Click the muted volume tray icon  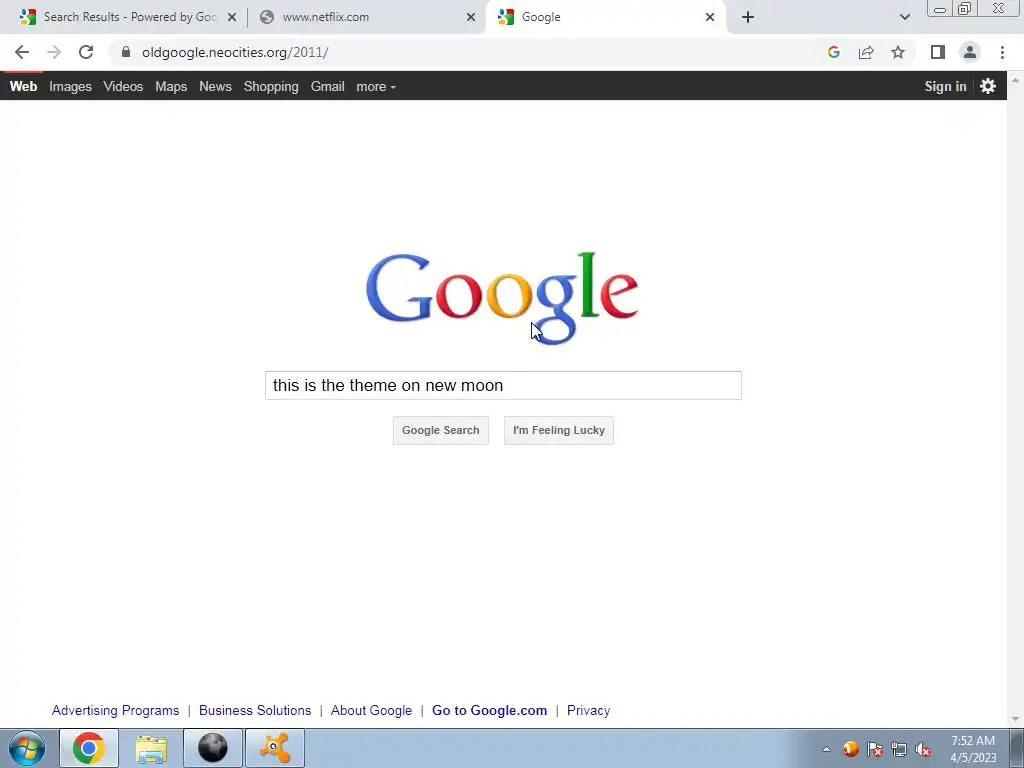(923, 749)
